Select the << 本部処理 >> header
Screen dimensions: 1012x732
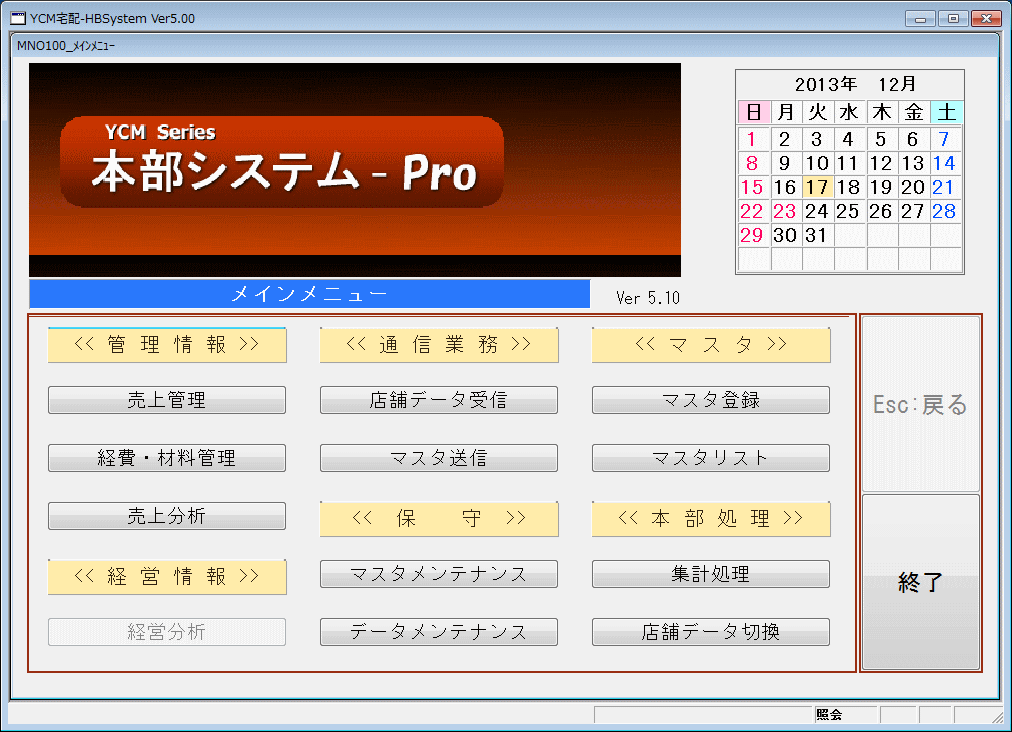pos(711,519)
